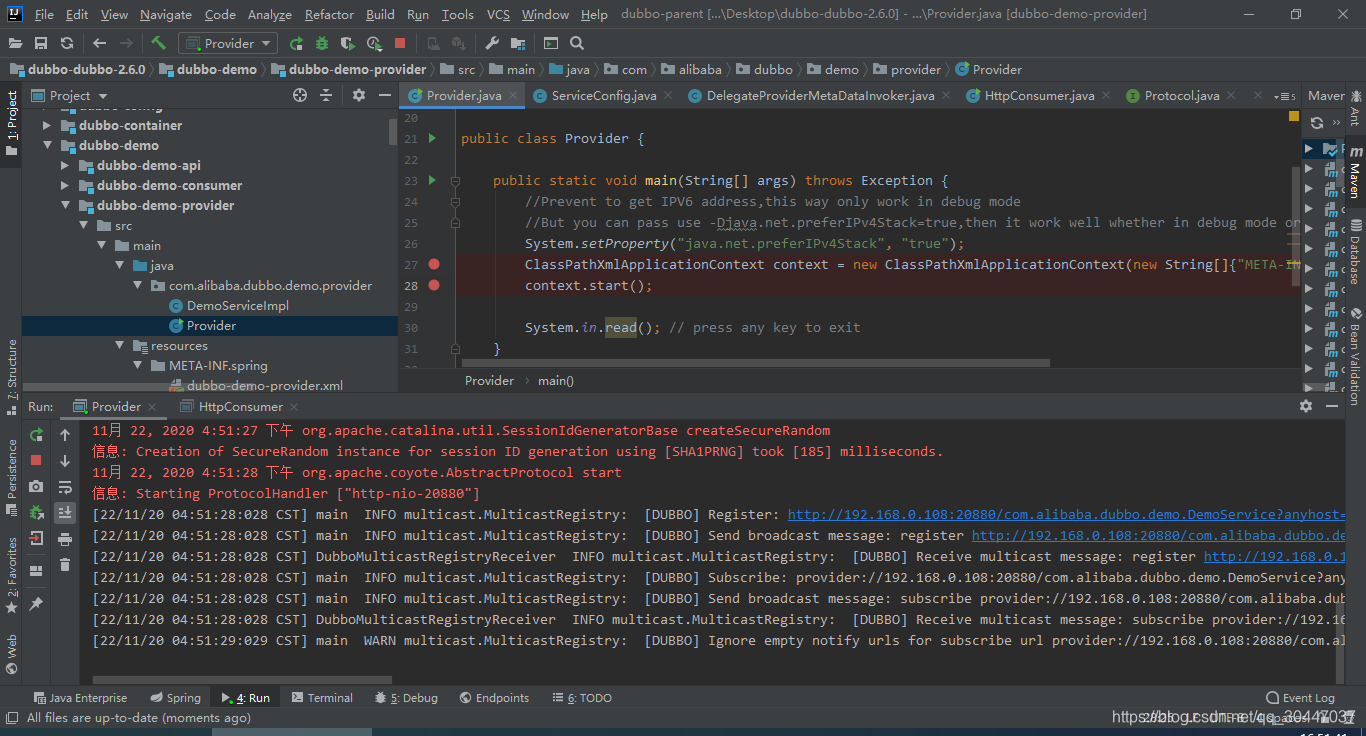This screenshot has height=736, width=1366.
Task: Collapse the dubbo-demo-provider module
Action: point(64,206)
